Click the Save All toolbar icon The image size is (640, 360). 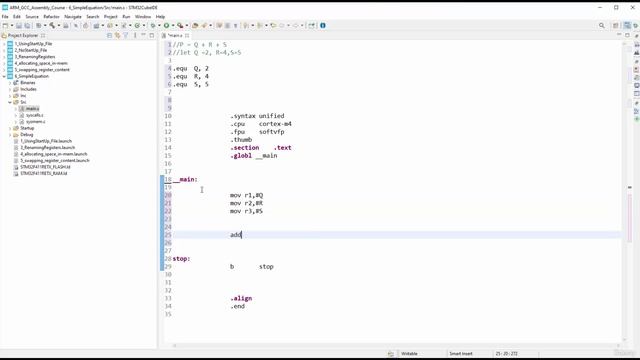tap(27, 25)
